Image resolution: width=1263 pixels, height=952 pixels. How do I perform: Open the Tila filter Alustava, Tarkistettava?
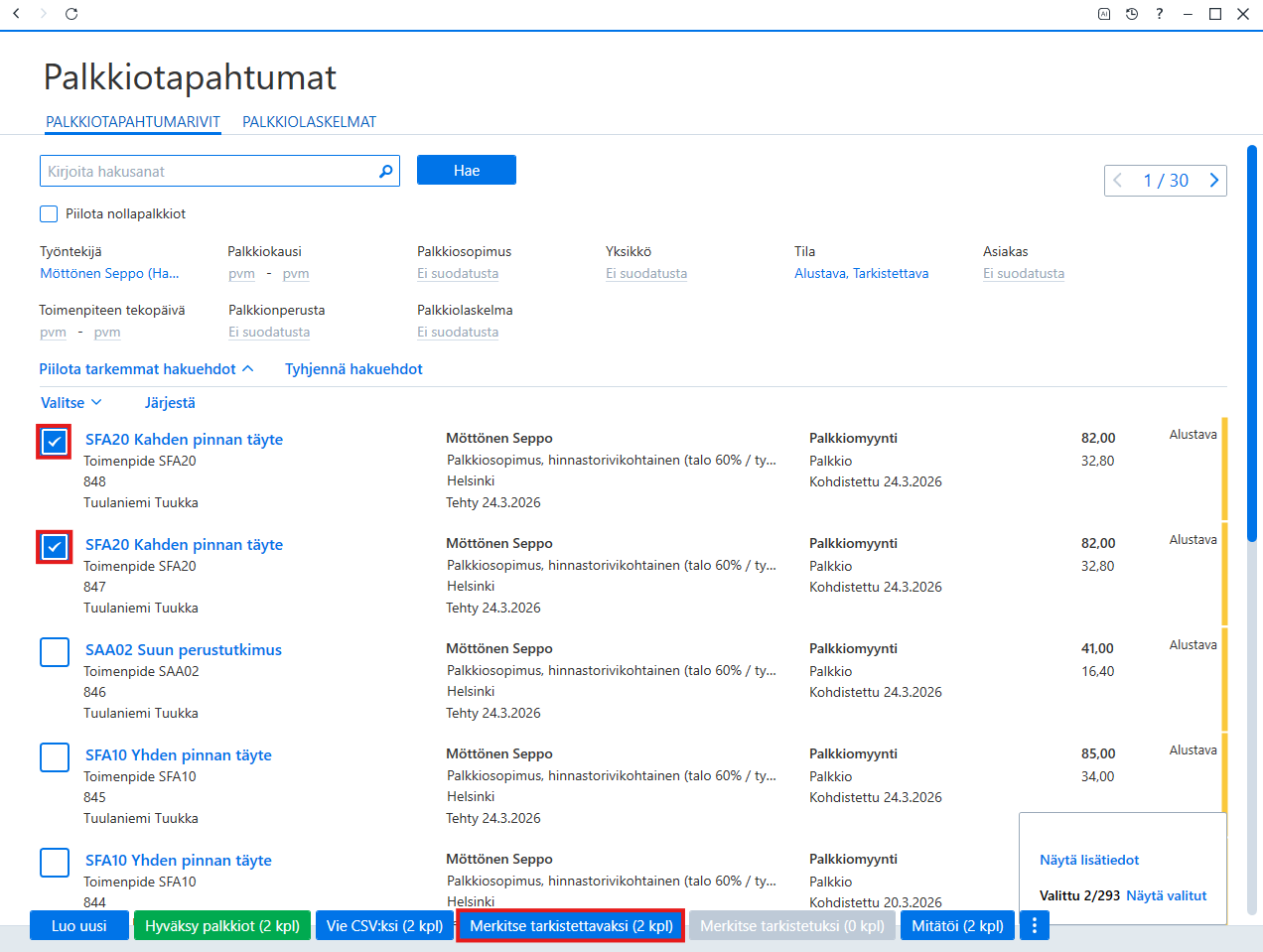(861, 274)
